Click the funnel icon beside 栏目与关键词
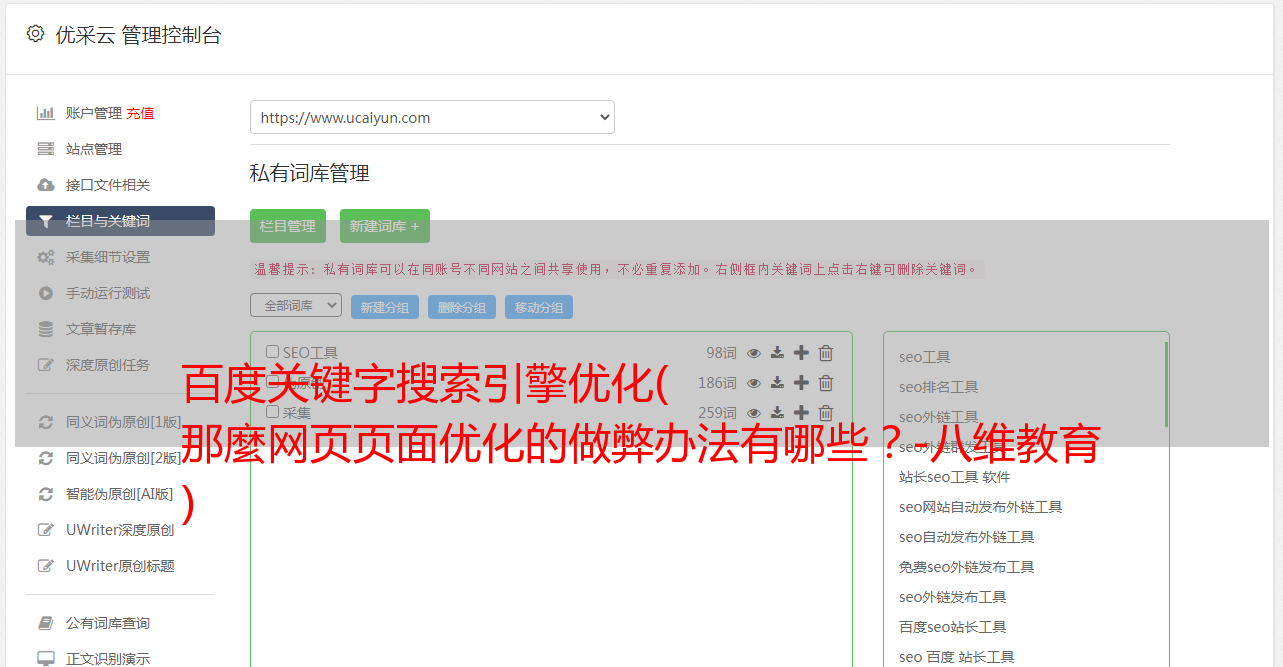Viewport: 1283px width, 667px height. [46, 221]
